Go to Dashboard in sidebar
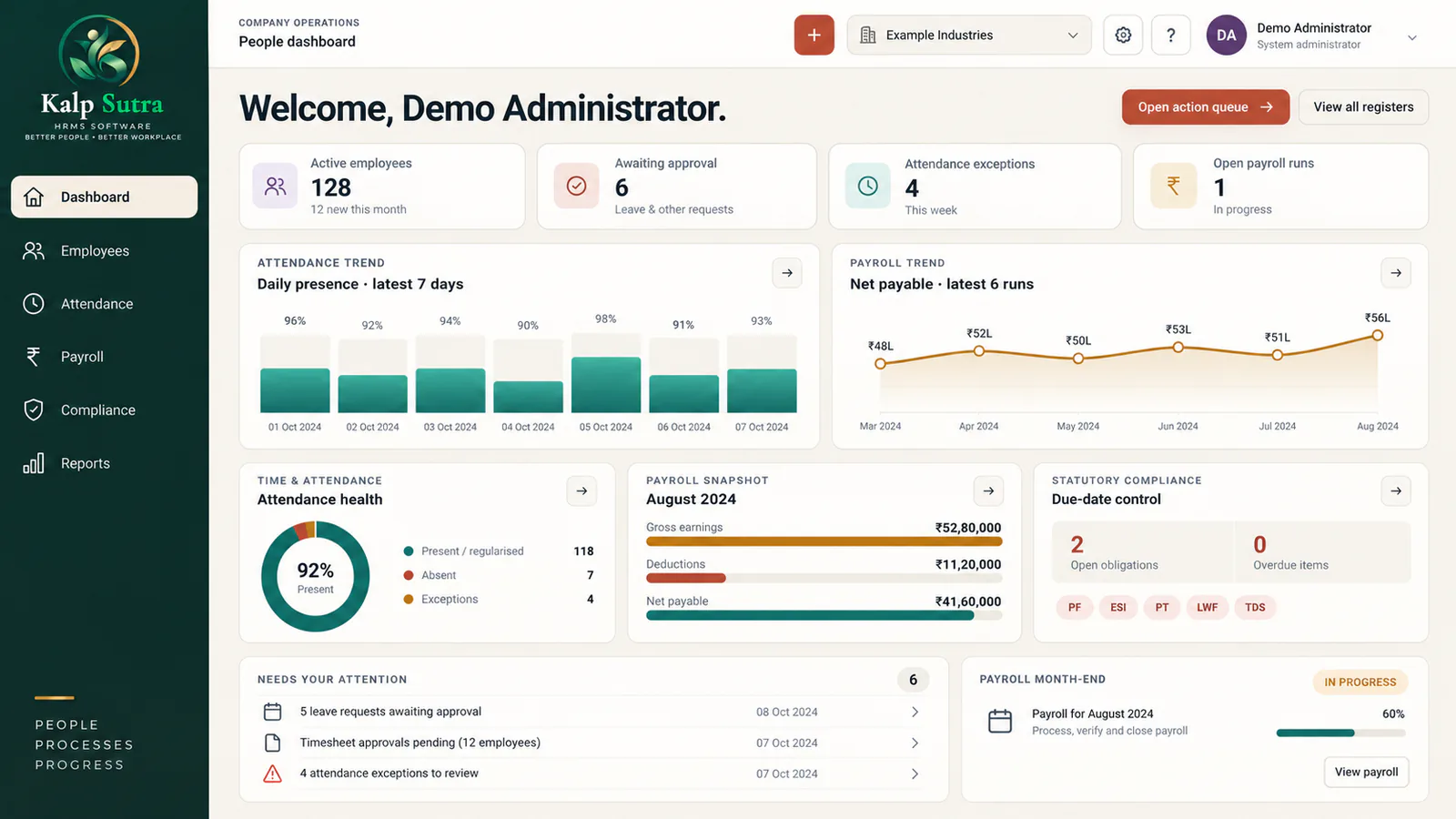Screen dimensions: 1456x819 pyautogui.click(x=104, y=197)
